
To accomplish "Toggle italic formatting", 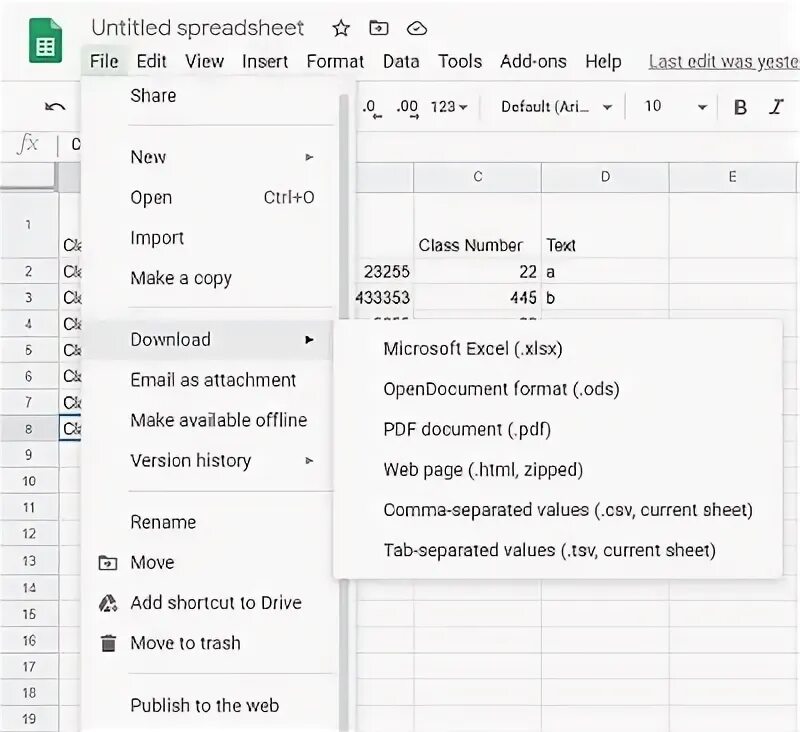I will pos(776,107).
